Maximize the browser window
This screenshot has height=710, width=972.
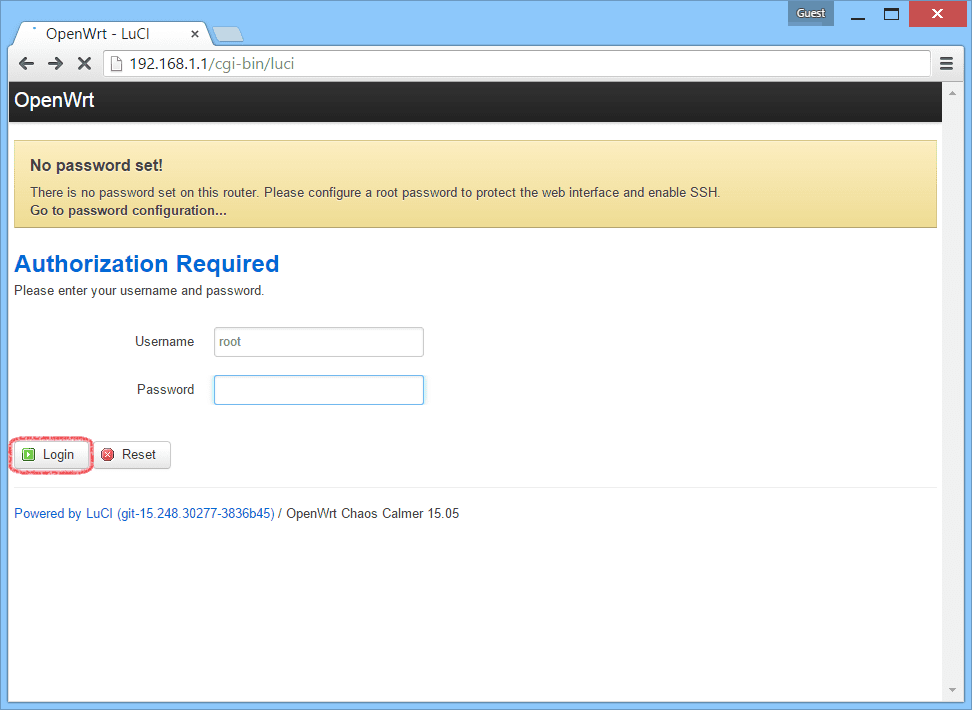point(892,14)
